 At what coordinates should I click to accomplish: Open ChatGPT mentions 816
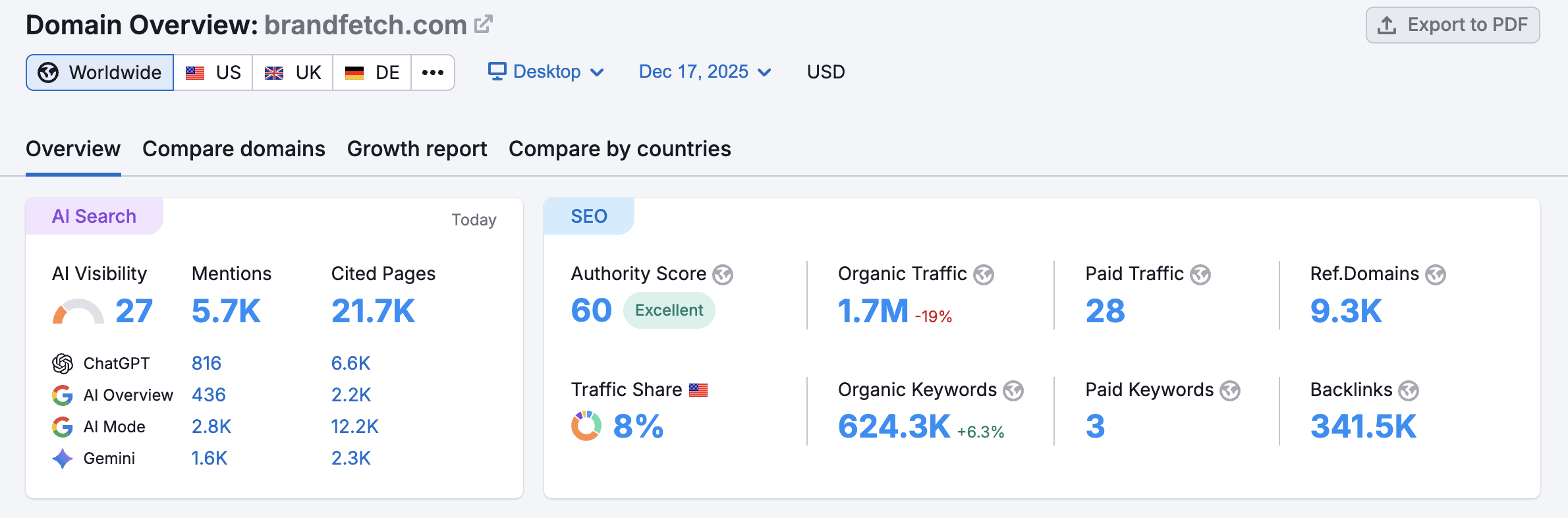(x=206, y=363)
